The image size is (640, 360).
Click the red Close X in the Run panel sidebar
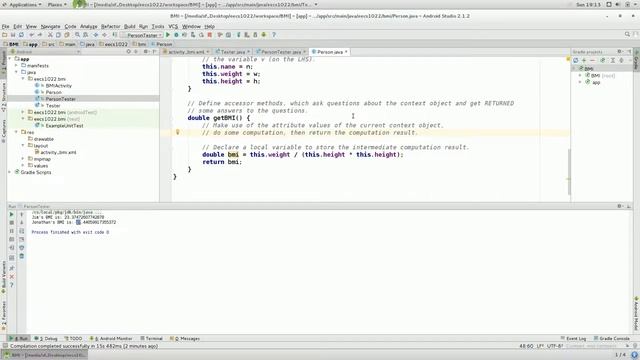(11, 277)
